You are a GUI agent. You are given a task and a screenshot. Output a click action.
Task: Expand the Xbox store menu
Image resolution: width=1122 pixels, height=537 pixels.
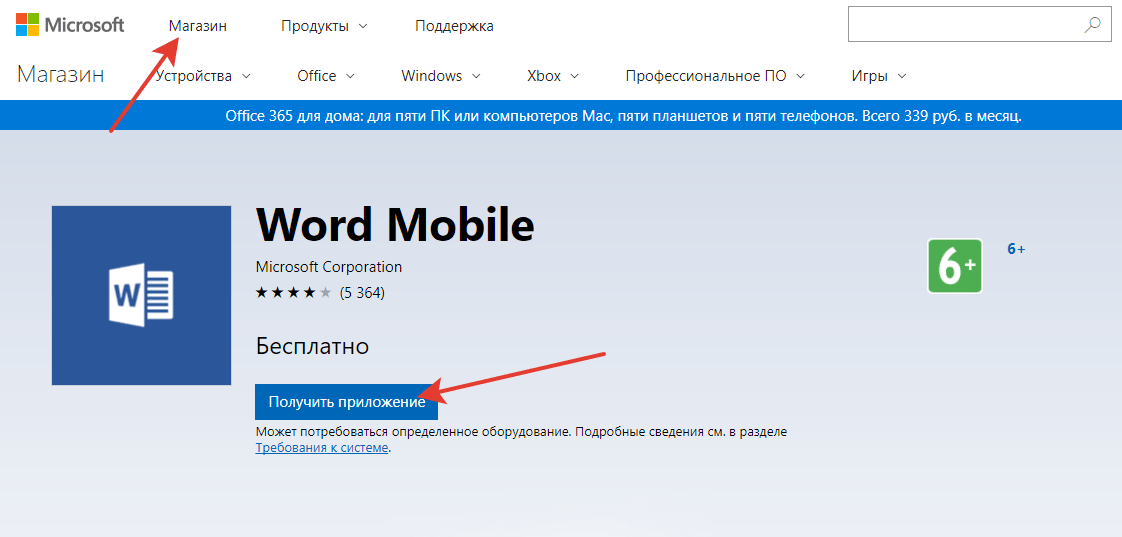[552, 76]
